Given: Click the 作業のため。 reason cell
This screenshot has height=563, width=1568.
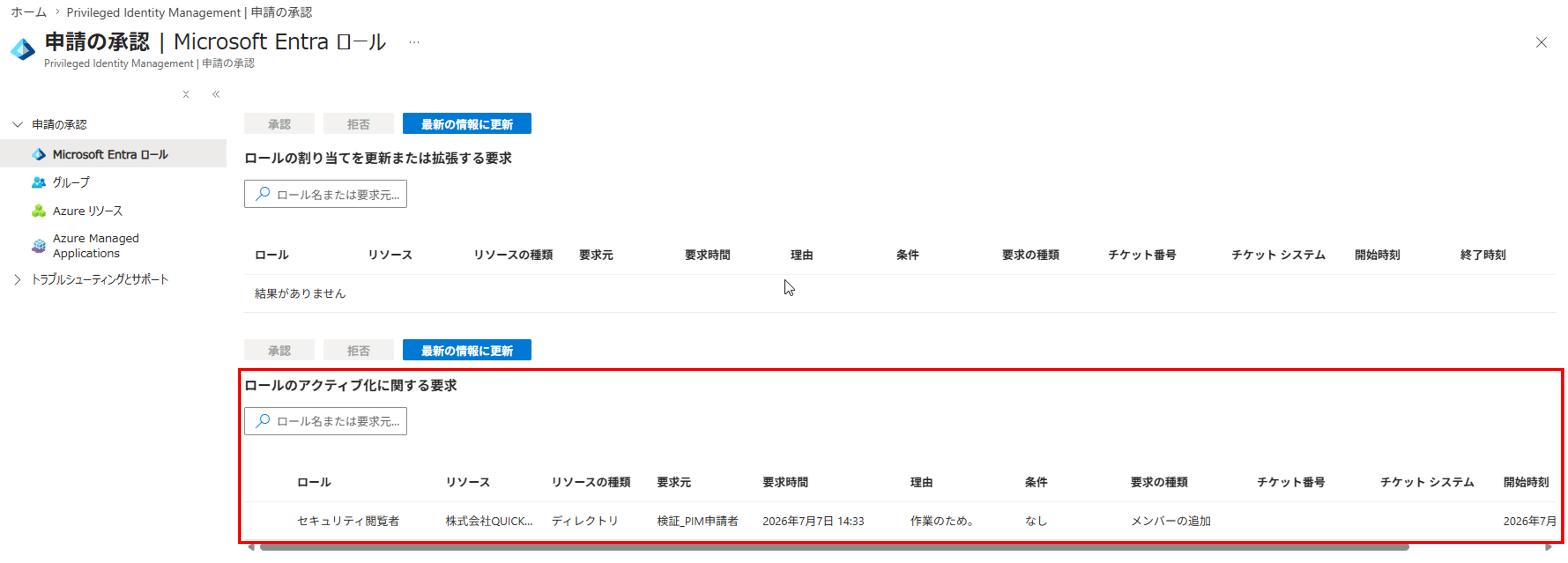Looking at the screenshot, I should pos(943,521).
